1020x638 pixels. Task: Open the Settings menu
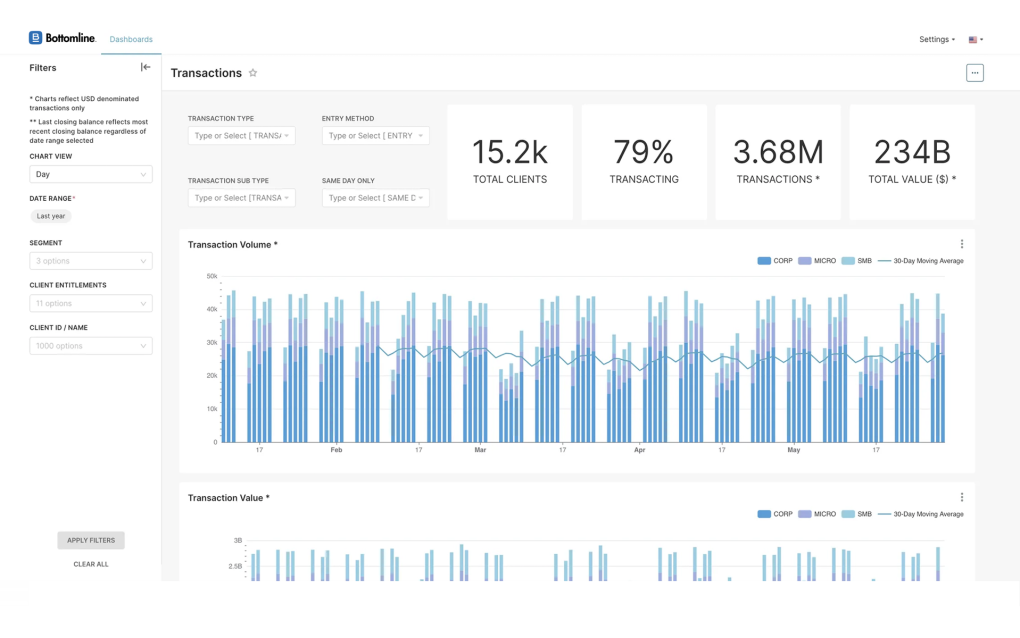936,40
